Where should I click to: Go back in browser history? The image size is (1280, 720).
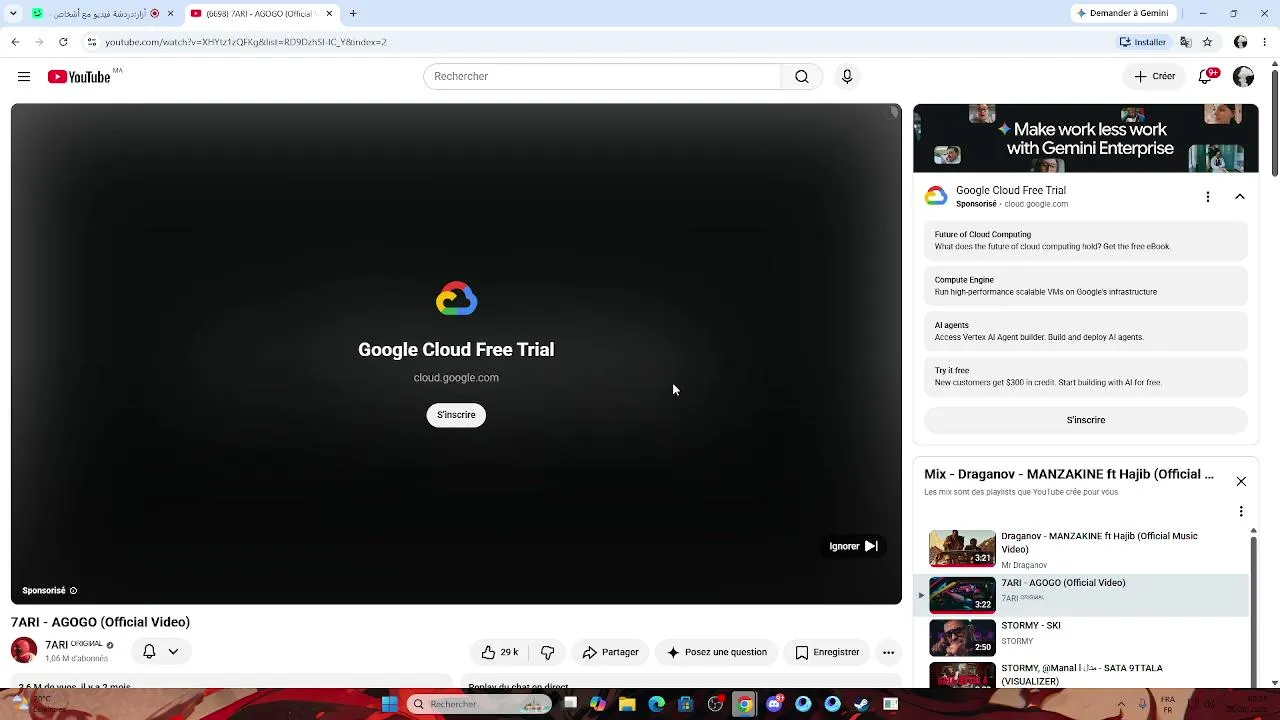[15, 42]
